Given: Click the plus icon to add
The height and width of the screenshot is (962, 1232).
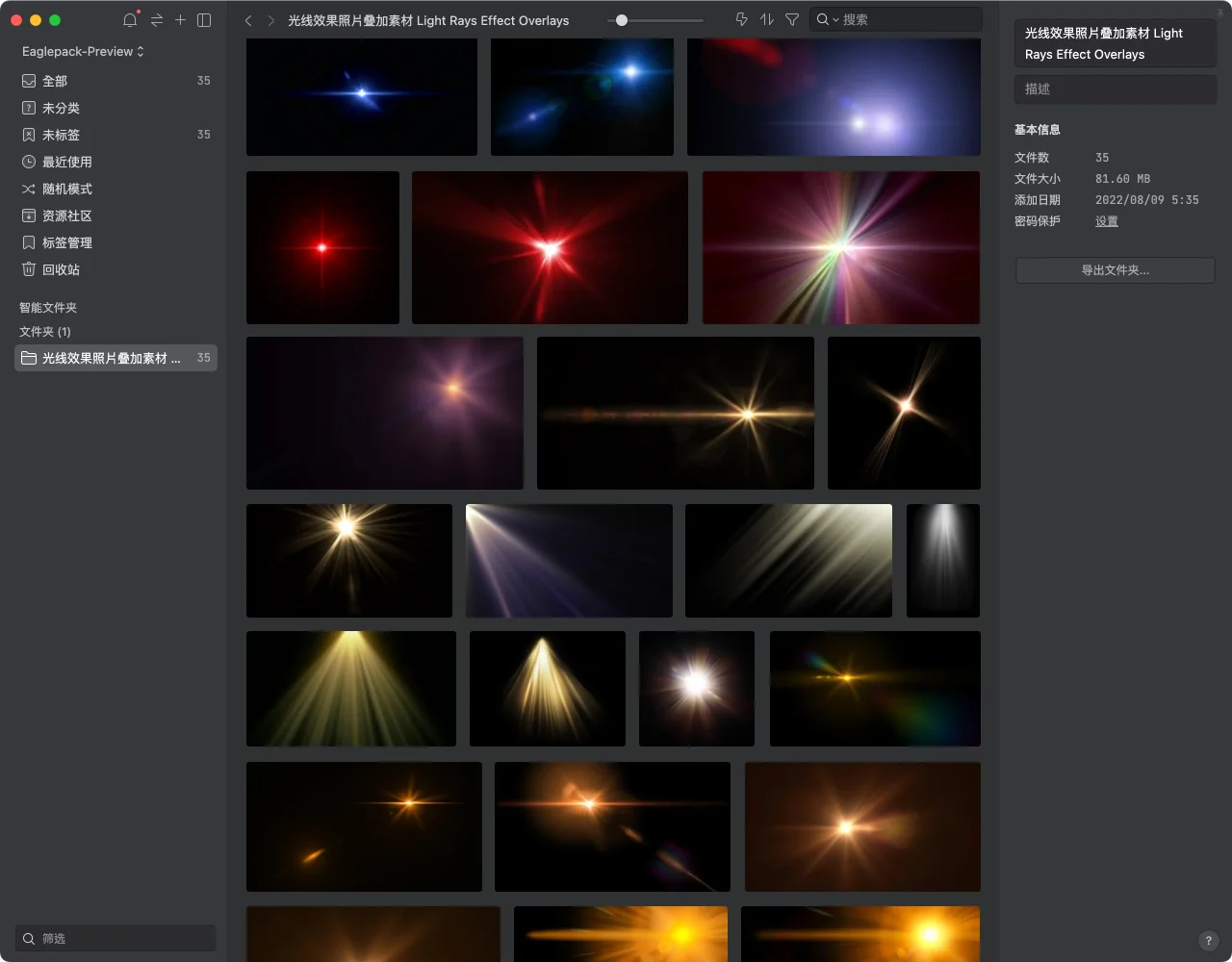Looking at the screenshot, I should [180, 20].
